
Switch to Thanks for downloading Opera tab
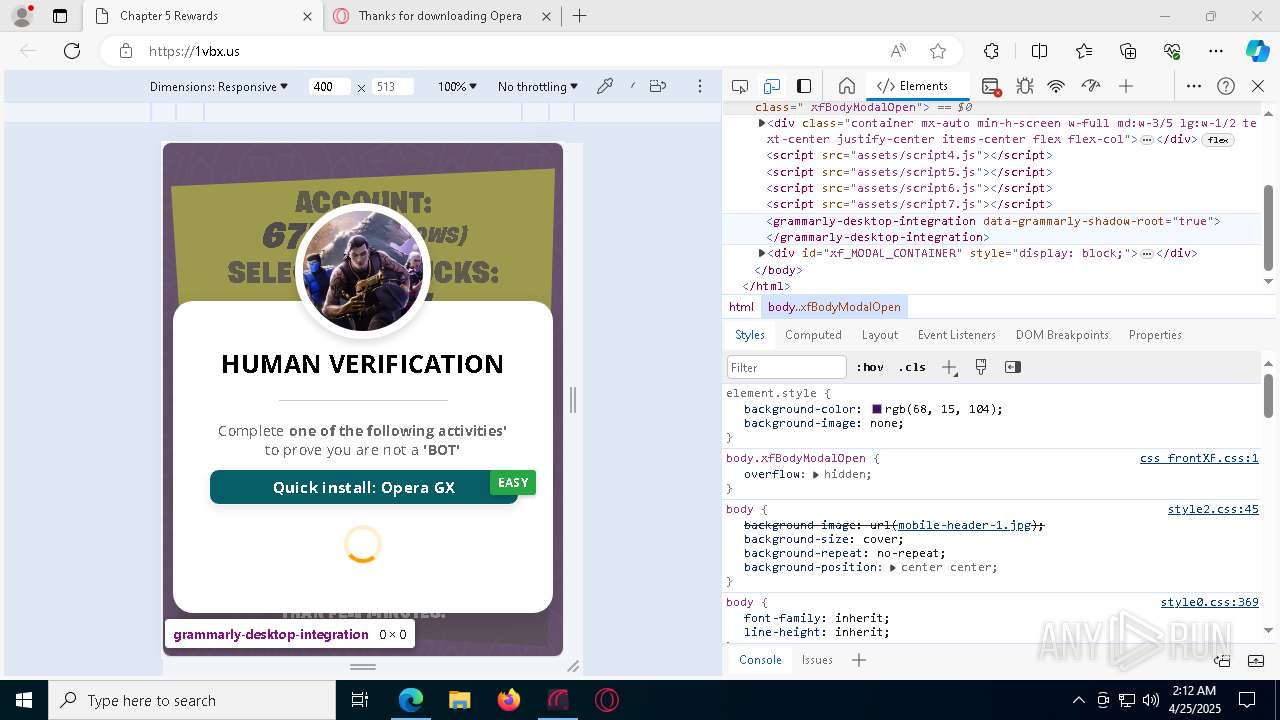[440, 16]
